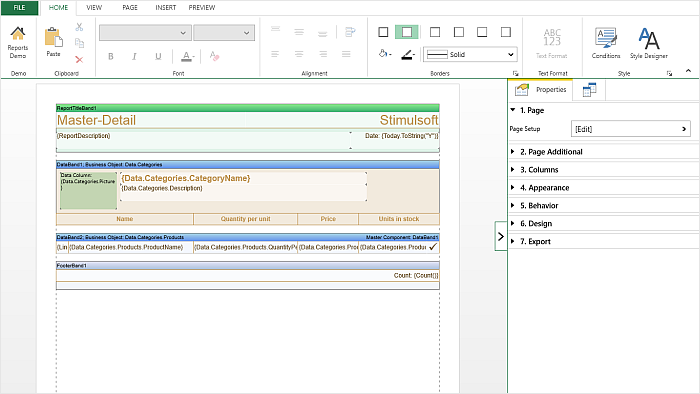Toggle Underline formatting
Viewport: 700px width, 394px height.
point(158,56)
